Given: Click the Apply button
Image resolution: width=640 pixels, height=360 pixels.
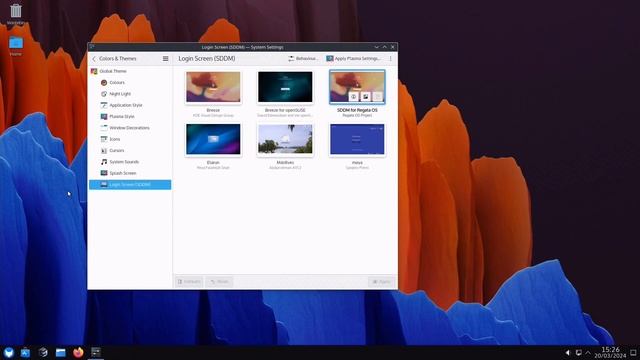Looking at the screenshot, I should pos(382,282).
